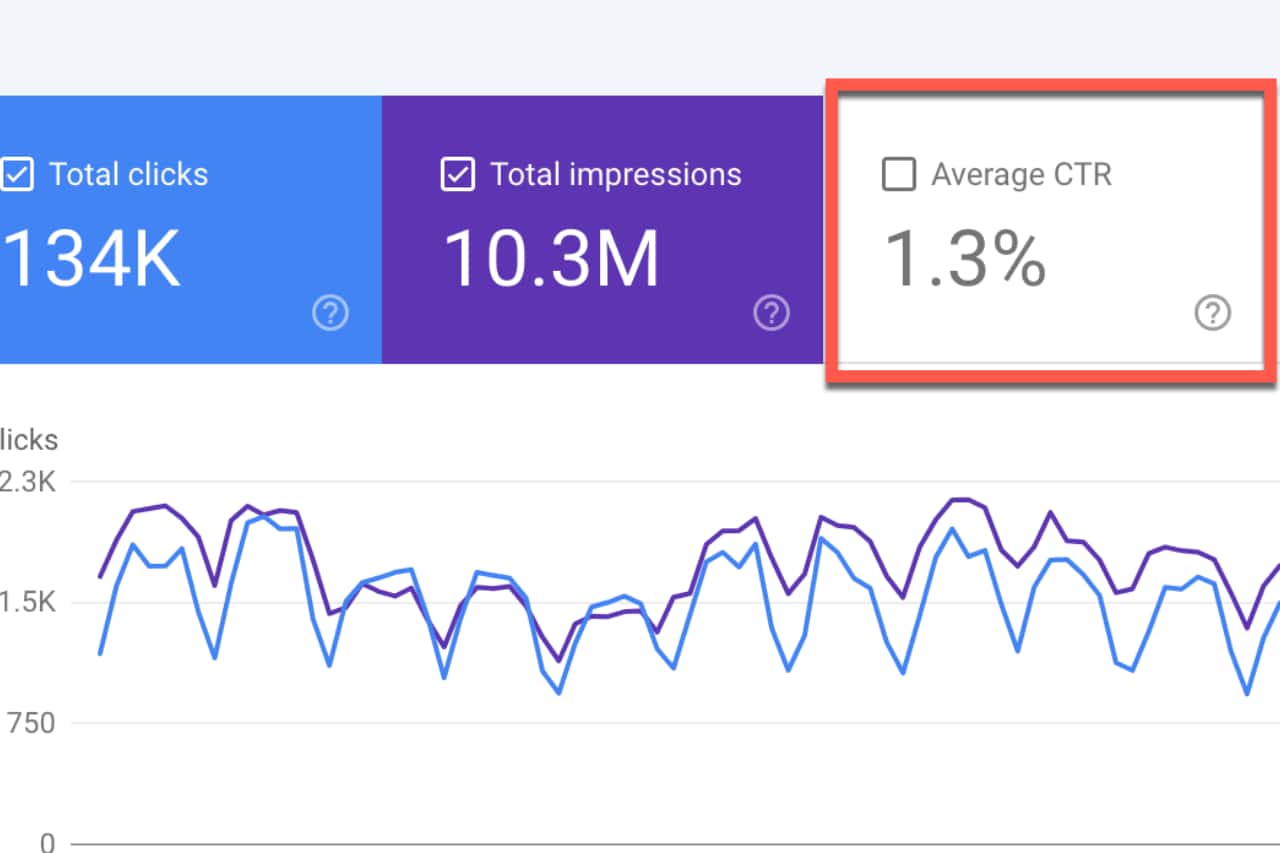Click the help icon on Total impressions card
The height and width of the screenshot is (853, 1280).
click(x=771, y=314)
